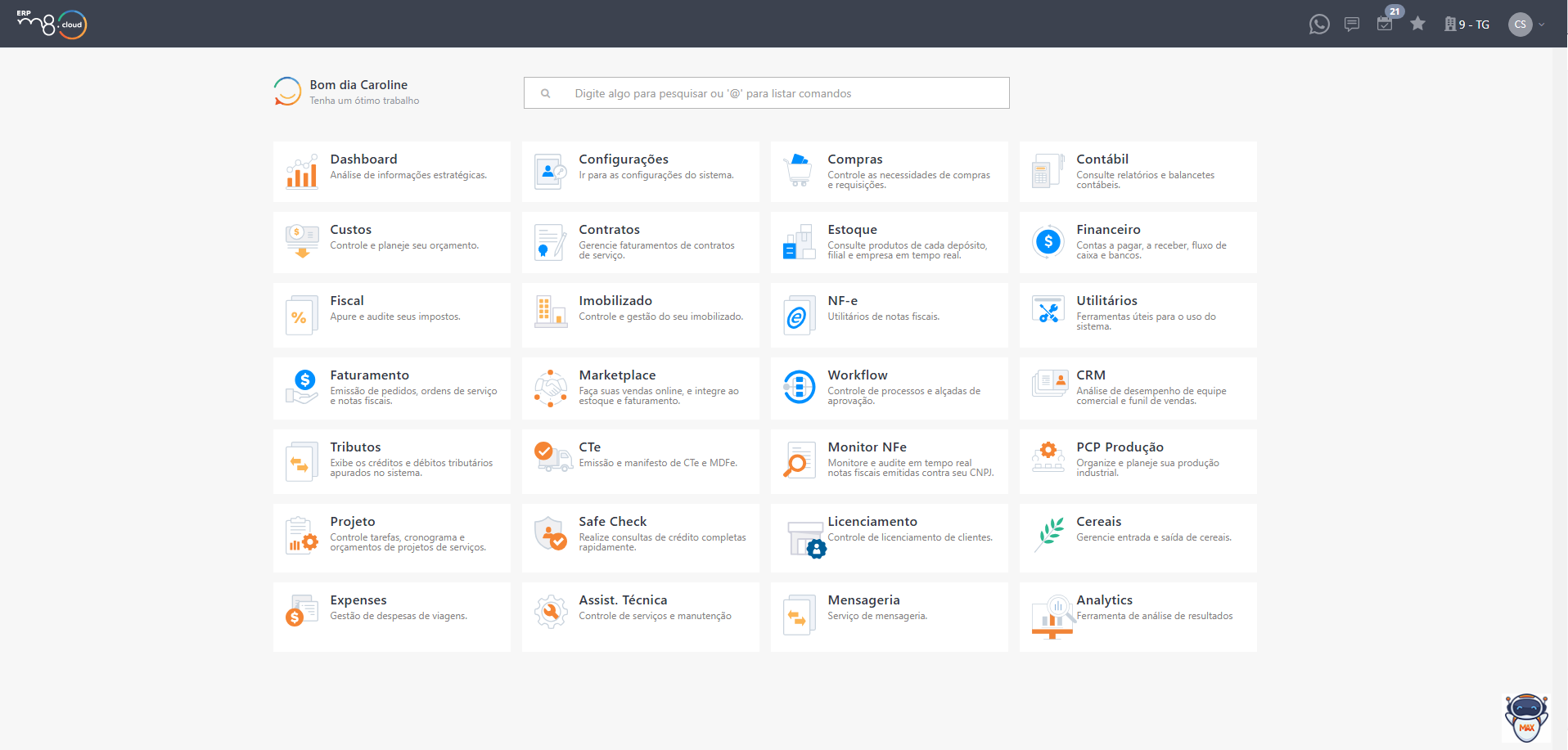Open the Marketplace handshake icon
Image resolution: width=1568 pixels, height=750 pixels.
(x=551, y=388)
